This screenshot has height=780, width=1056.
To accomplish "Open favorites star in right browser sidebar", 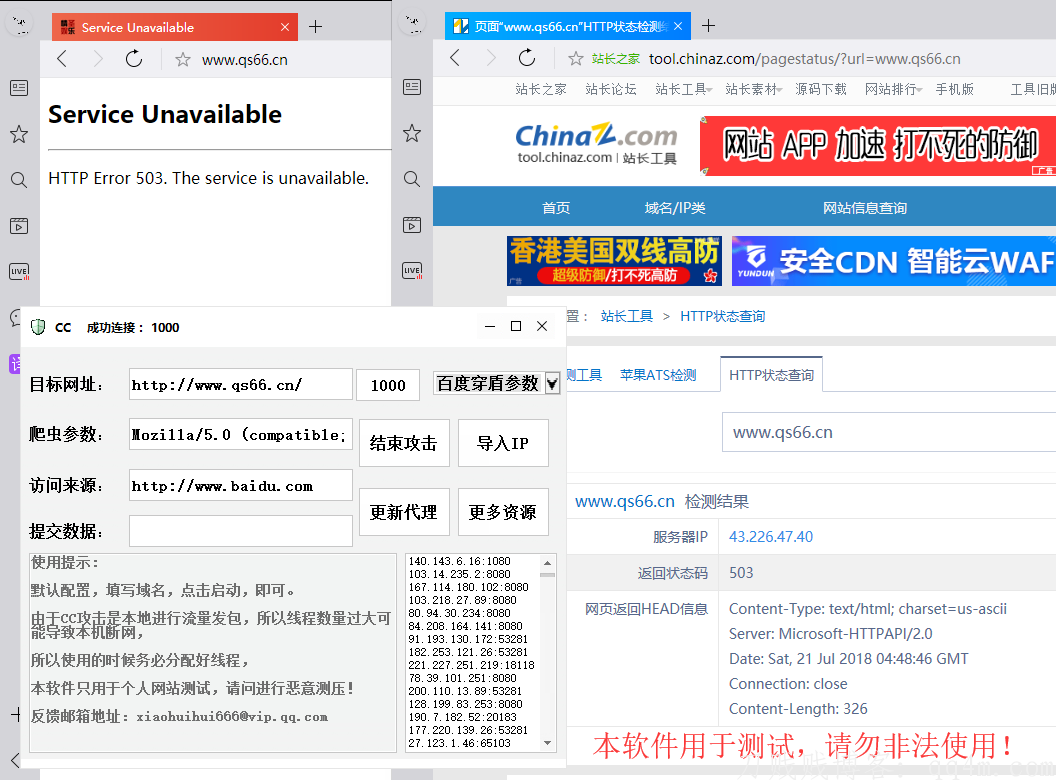I will pyautogui.click(x=411, y=133).
